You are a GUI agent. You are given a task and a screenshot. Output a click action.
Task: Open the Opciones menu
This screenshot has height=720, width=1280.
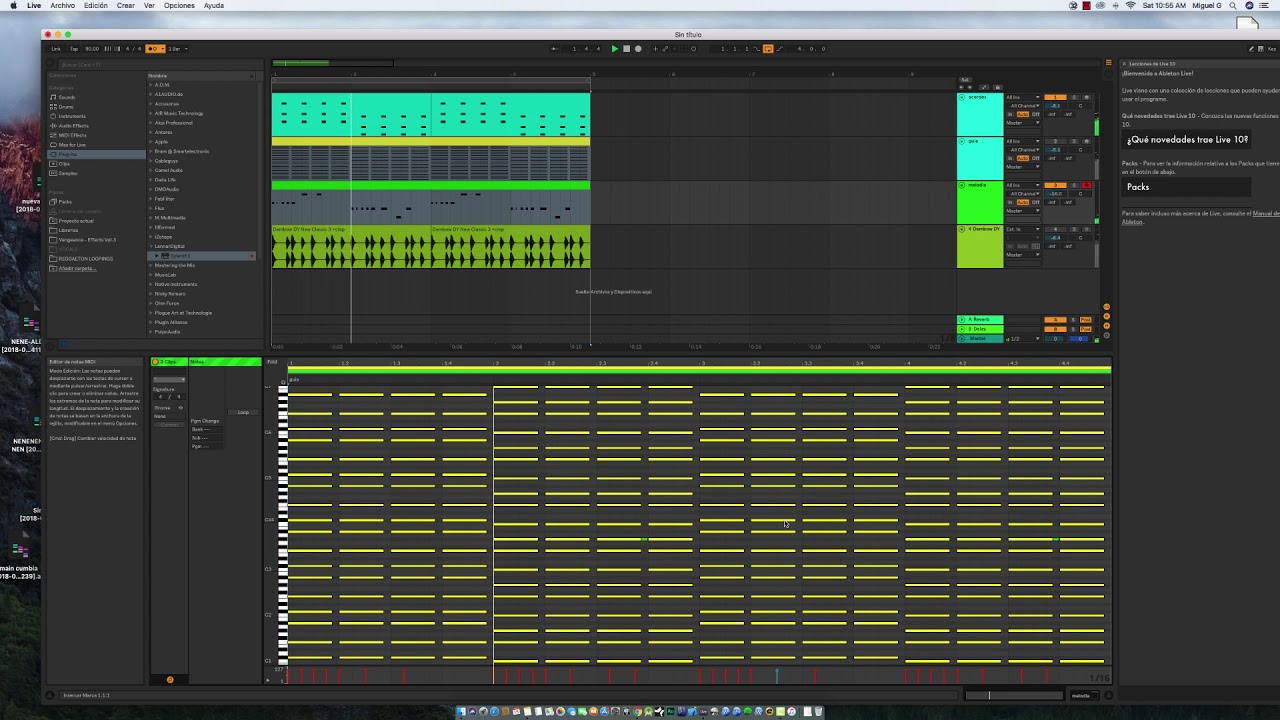click(179, 5)
